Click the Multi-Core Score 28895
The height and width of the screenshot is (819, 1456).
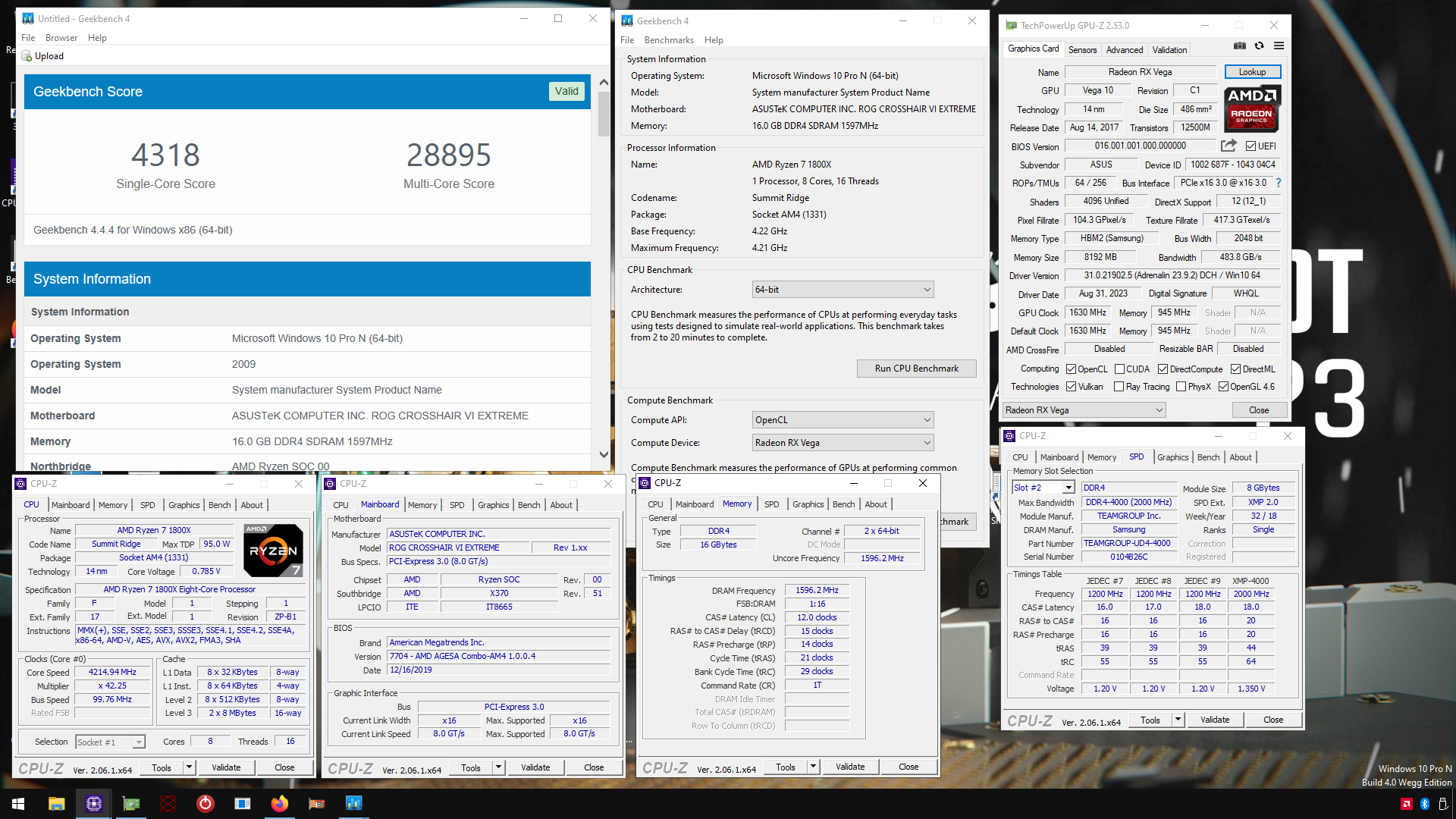click(449, 155)
